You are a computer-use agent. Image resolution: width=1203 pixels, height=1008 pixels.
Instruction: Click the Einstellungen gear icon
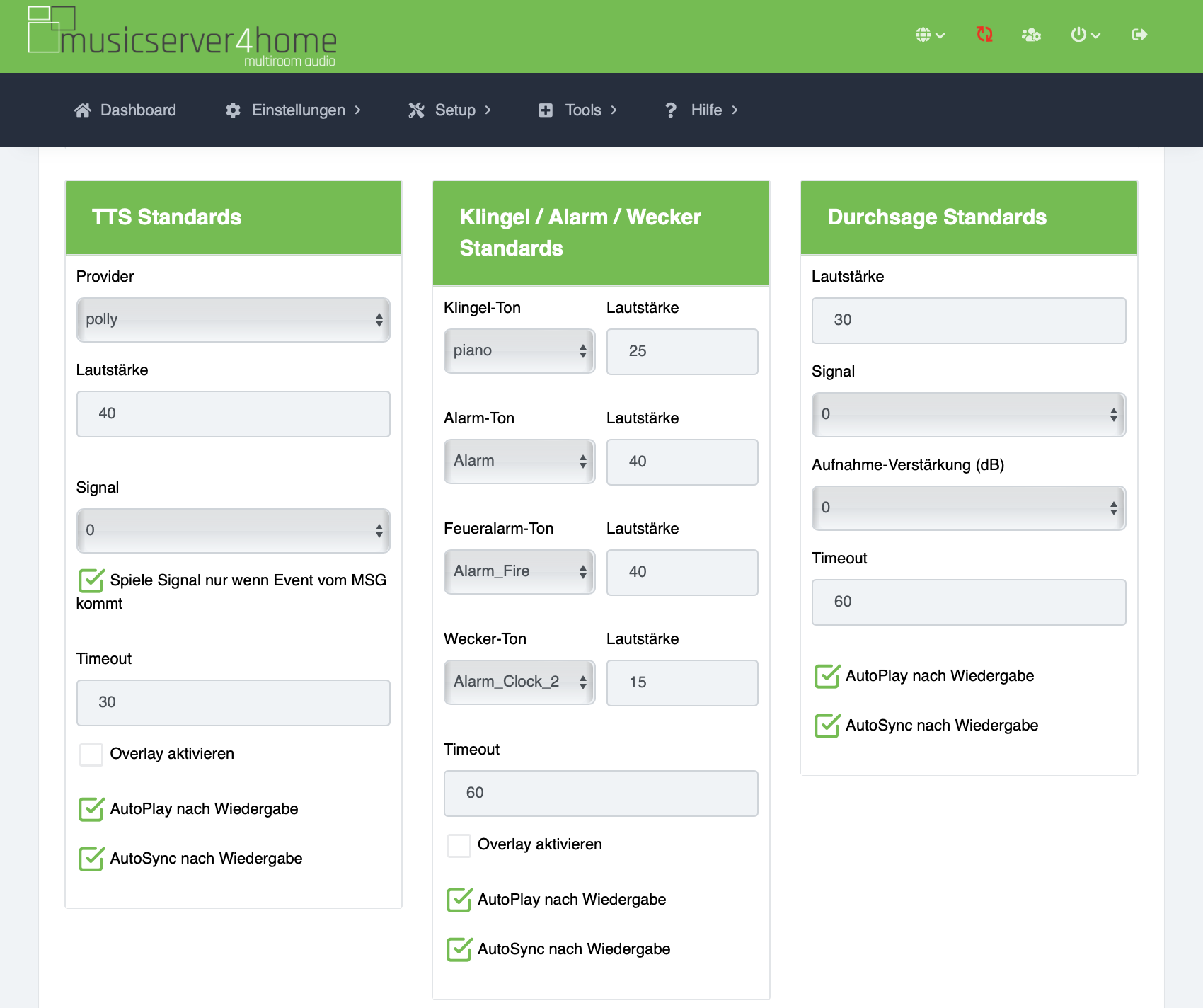tap(233, 110)
